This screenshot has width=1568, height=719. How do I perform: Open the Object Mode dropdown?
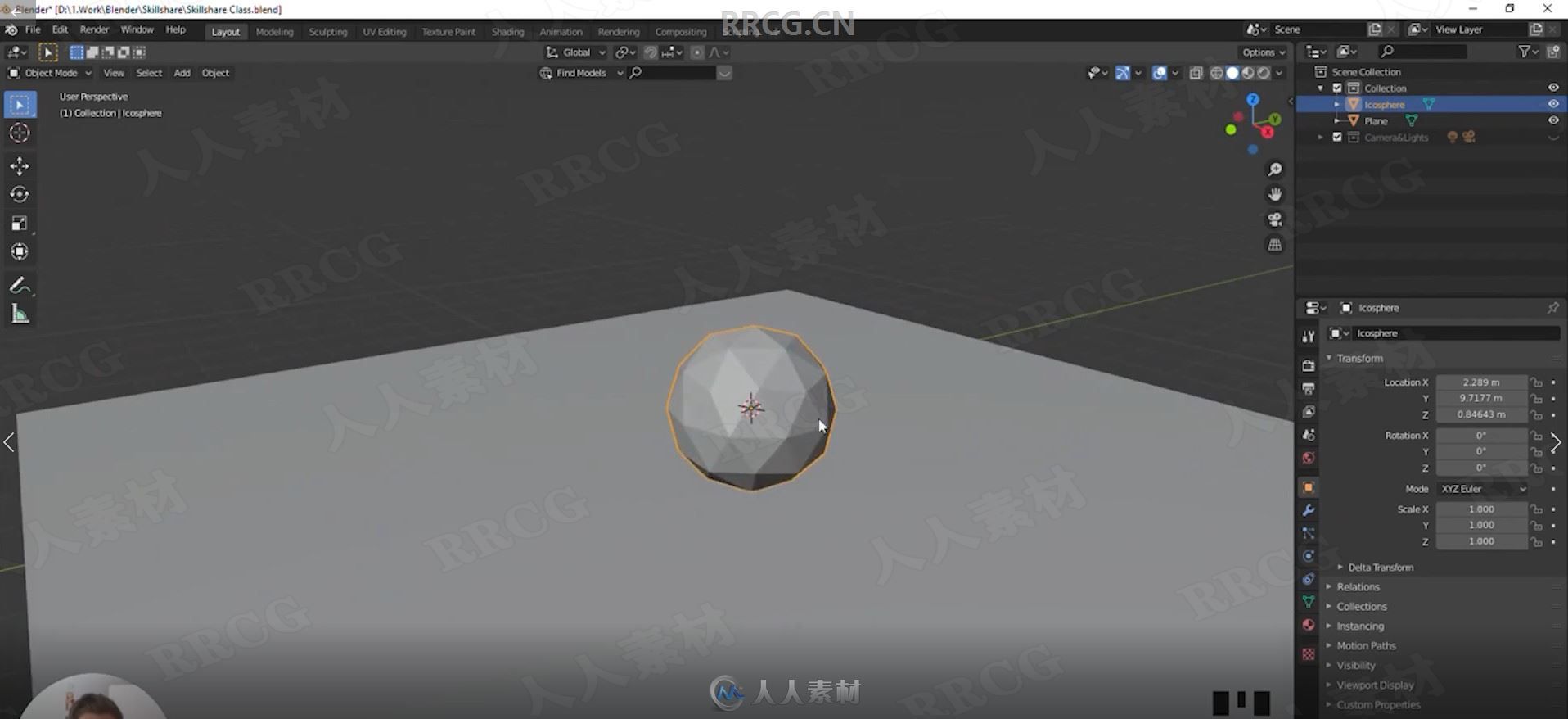50,73
